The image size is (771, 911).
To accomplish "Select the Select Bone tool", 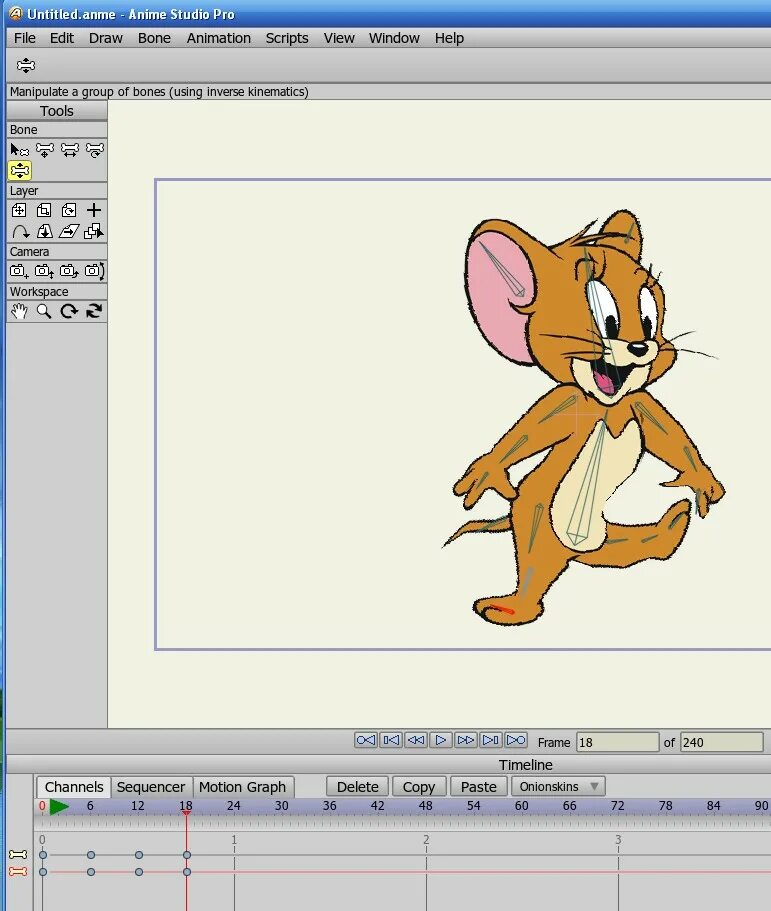I will [19, 150].
